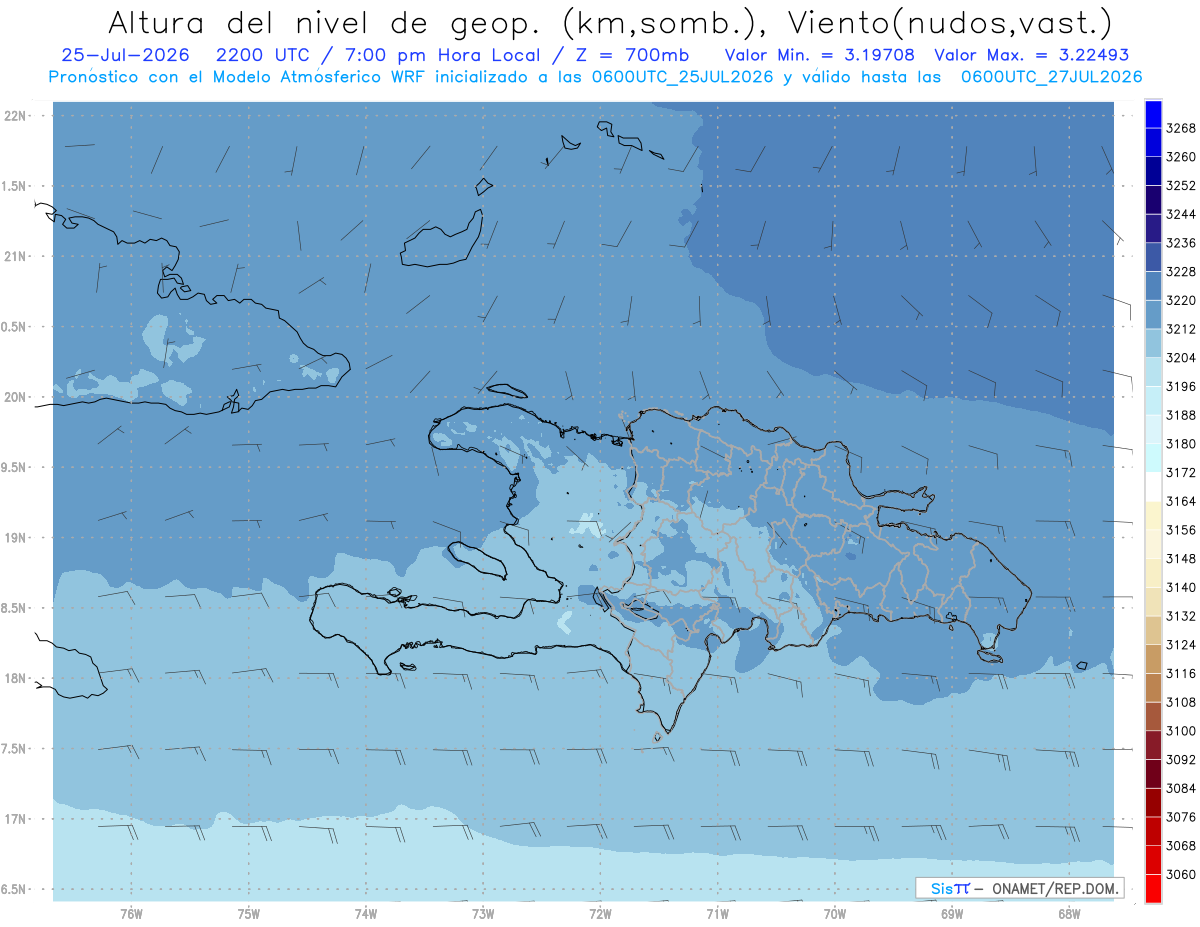Click the '2200 UTC' time label
The image size is (1200, 927).
click(x=264, y=55)
